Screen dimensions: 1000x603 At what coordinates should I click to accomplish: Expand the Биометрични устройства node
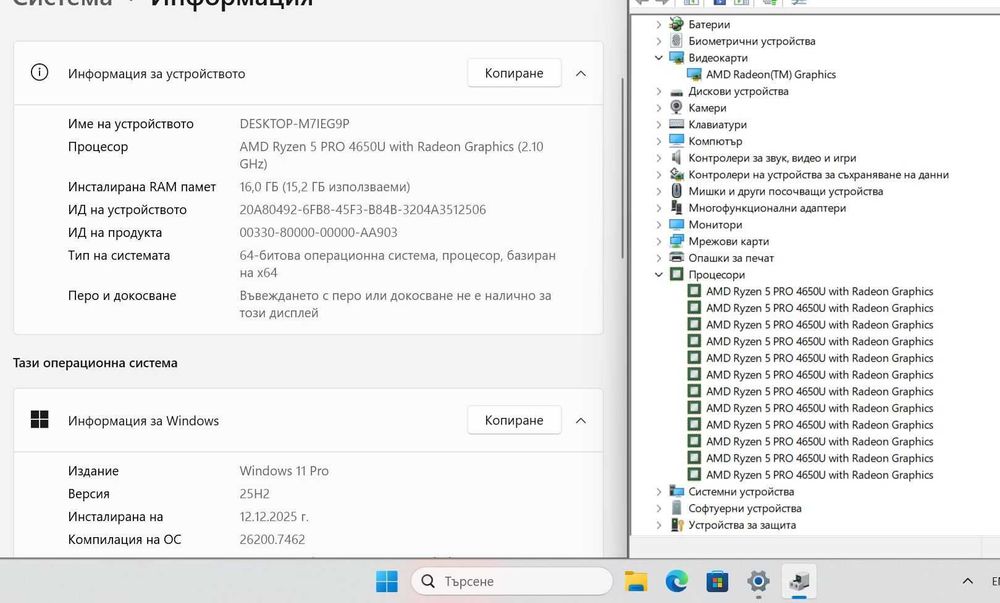point(659,41)
